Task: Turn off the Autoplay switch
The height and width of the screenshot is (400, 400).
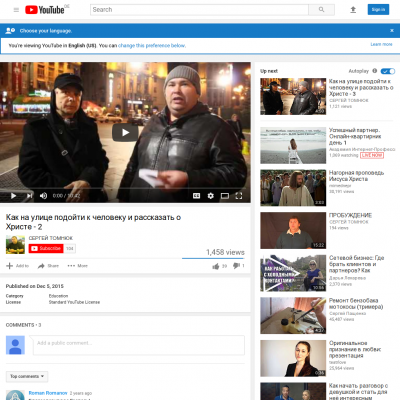Action: [x=388, y=71]
